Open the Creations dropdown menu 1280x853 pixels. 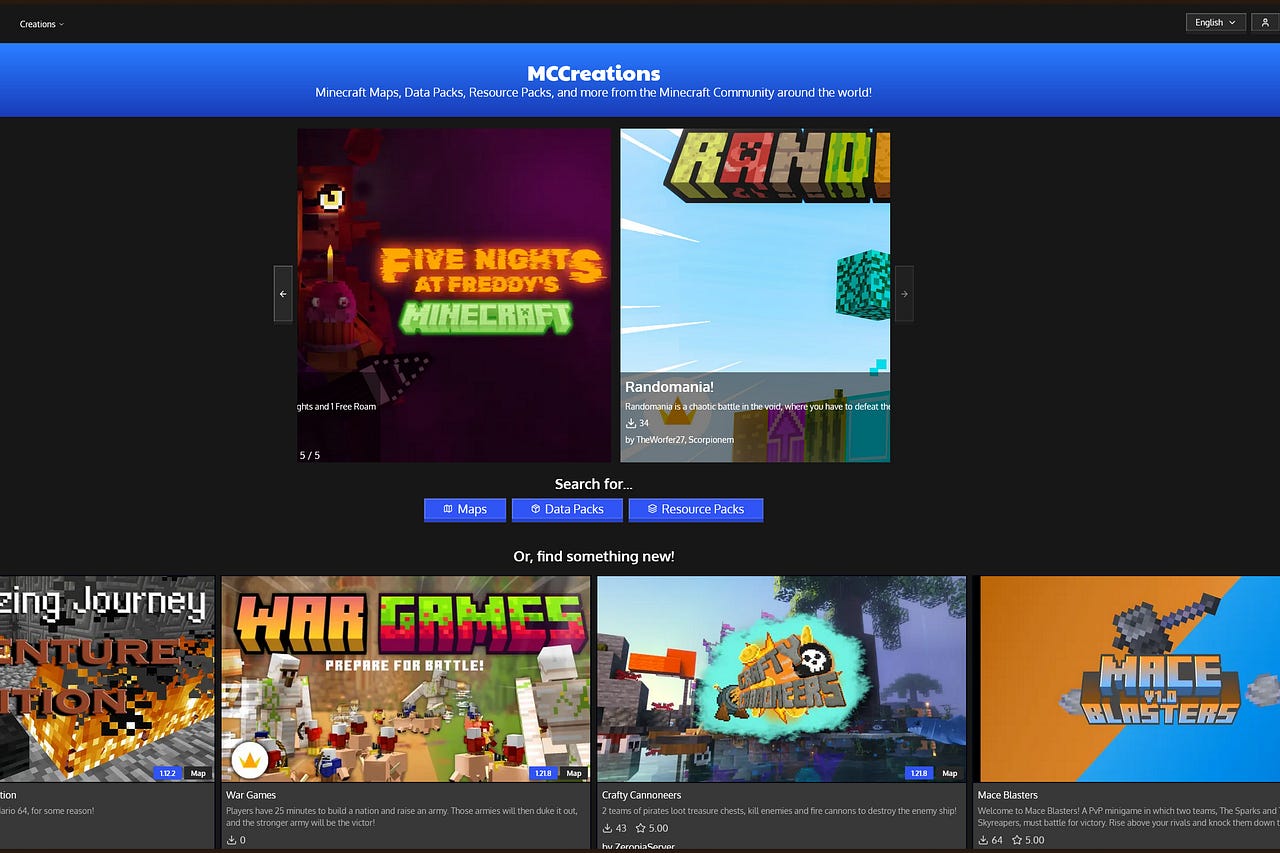[x=41, y=24]
